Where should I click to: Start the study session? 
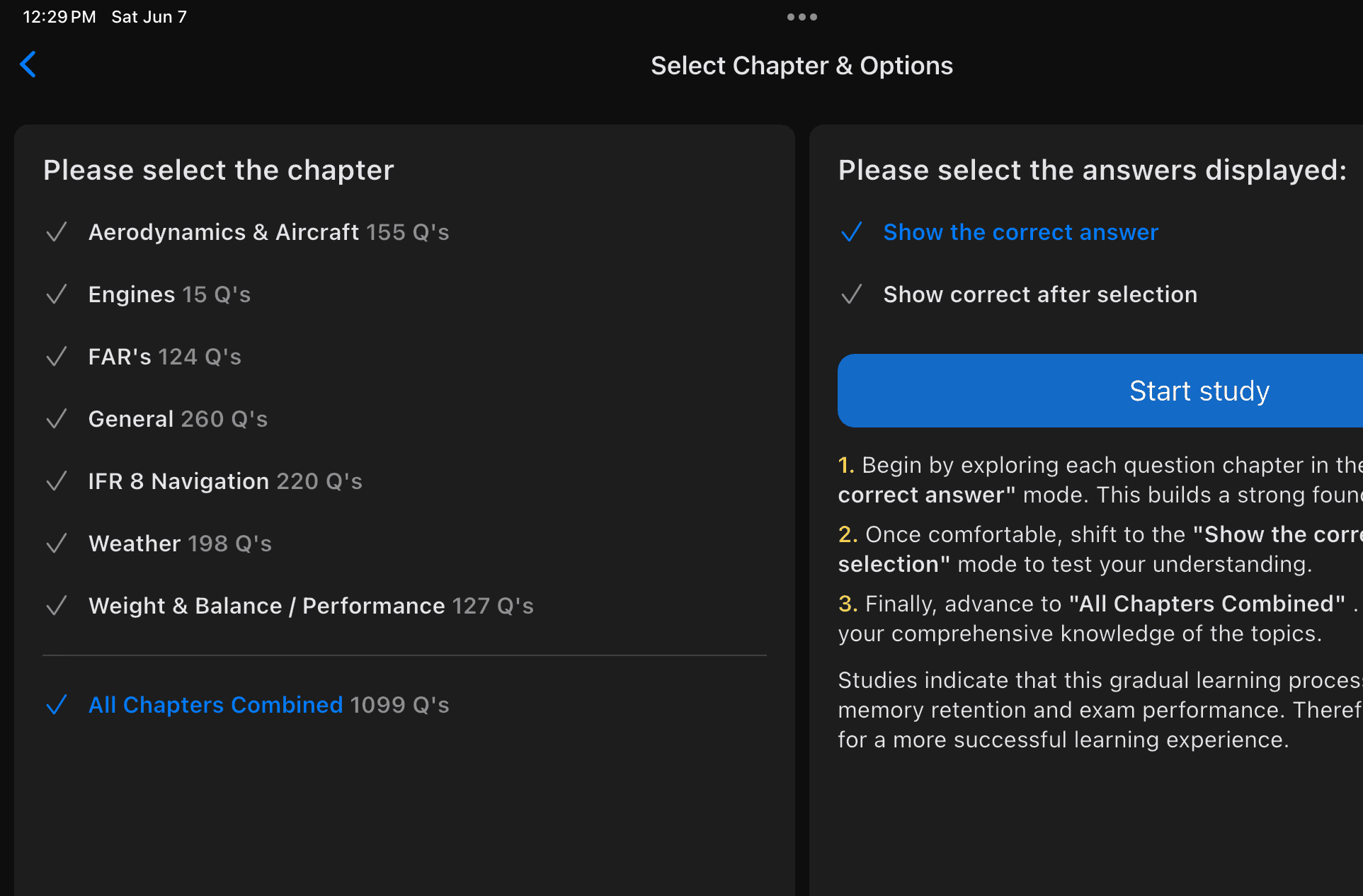1100,391
